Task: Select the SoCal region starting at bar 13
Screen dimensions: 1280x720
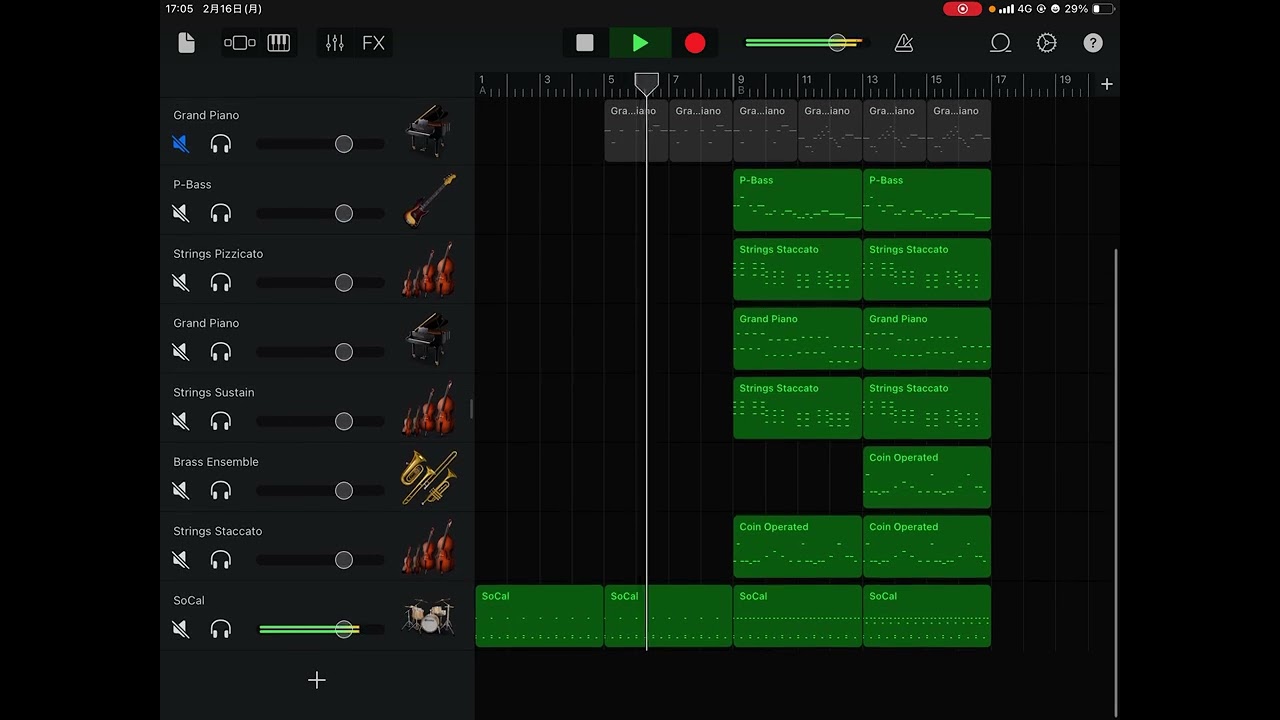Action: (x=927, y=616)
